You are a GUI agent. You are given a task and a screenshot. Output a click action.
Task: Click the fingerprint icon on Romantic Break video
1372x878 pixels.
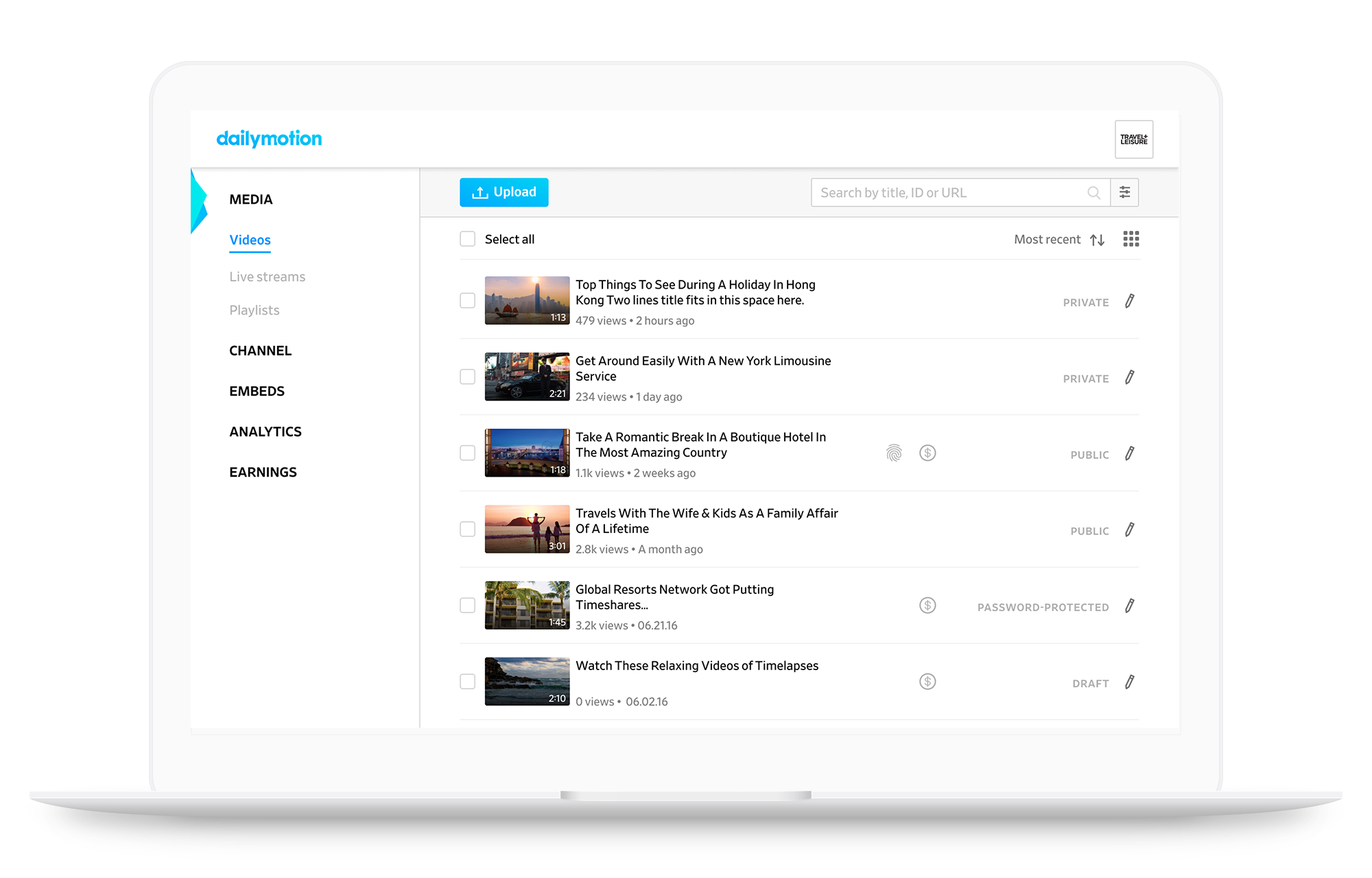tap(893, 453)
